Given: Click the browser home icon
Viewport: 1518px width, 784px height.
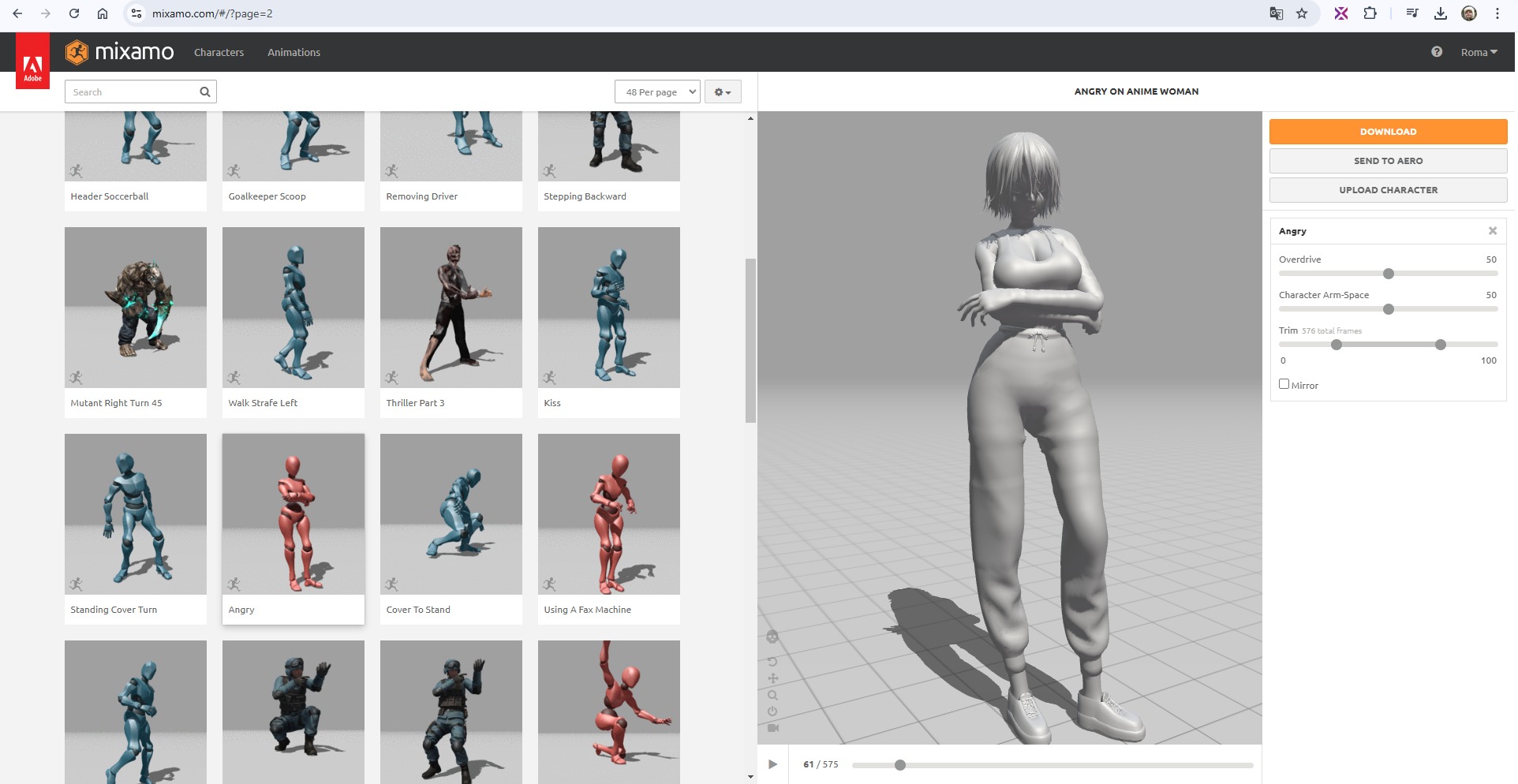Looking at the screenshot, I should 103,13.
